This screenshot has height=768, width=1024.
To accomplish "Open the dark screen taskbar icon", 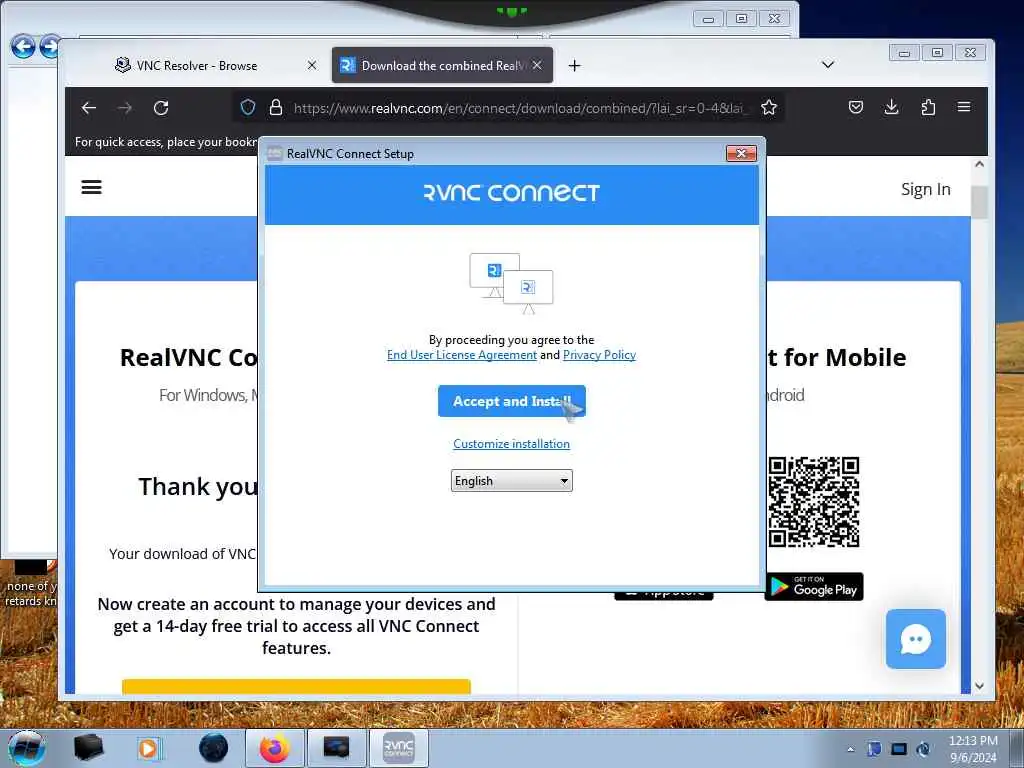I will click(336, 748).
